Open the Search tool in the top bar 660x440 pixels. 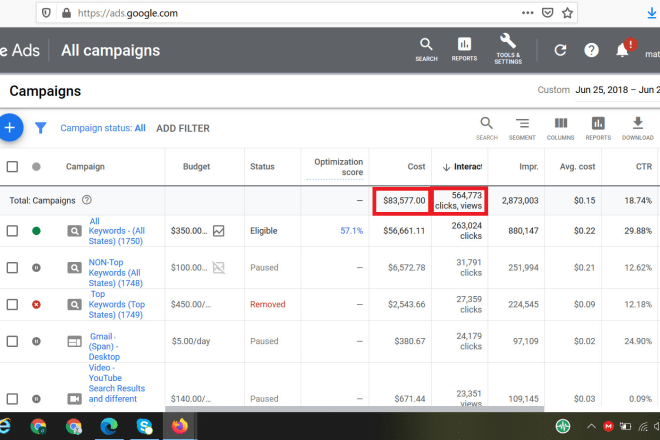click(x=426, y=50)
